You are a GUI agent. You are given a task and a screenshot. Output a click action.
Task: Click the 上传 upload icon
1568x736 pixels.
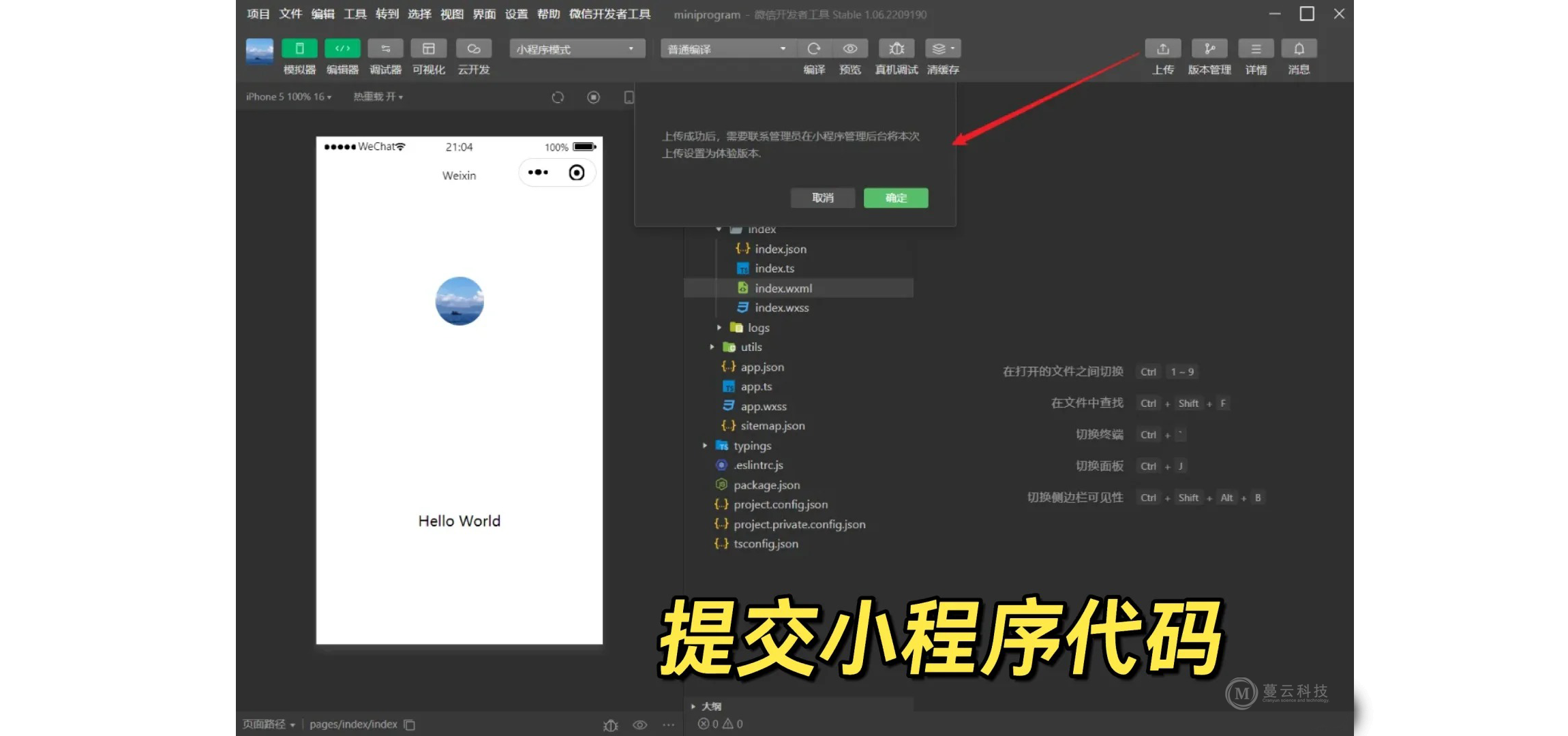coord(1163,48)
